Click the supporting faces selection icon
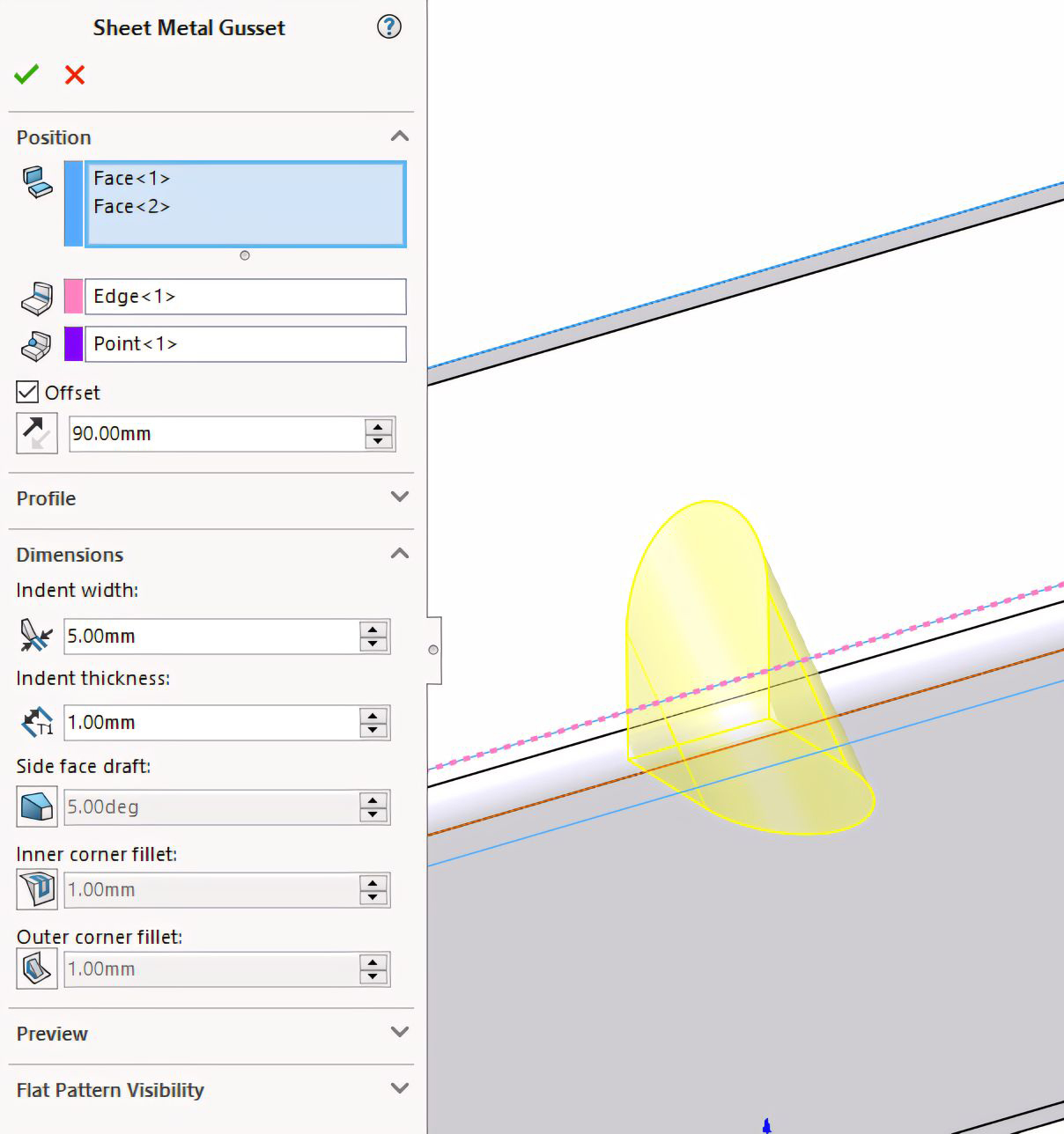The image size is (1064, 1134). click(x=37, y=182)
